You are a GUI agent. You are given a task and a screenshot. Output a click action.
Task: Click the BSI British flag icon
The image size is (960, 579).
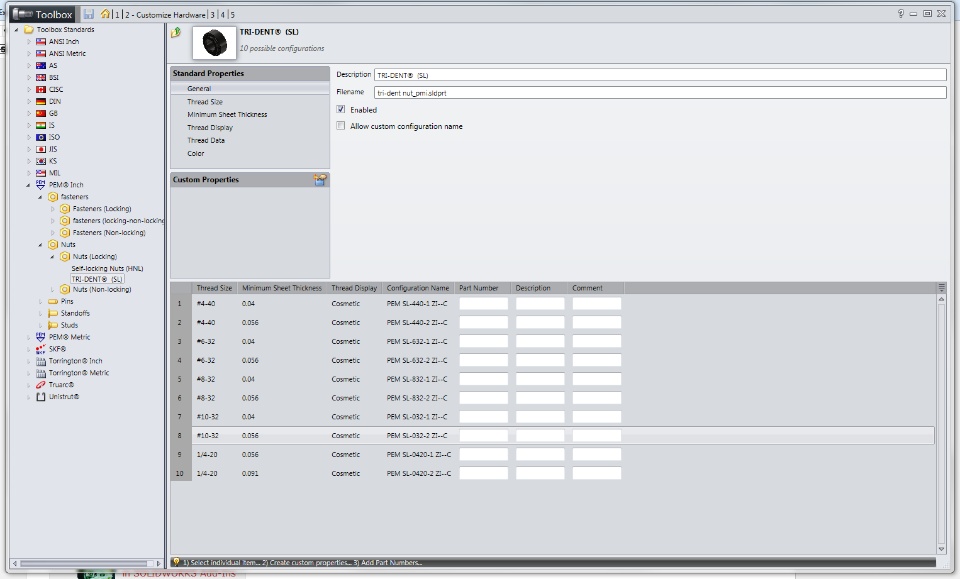coord(41,78)
